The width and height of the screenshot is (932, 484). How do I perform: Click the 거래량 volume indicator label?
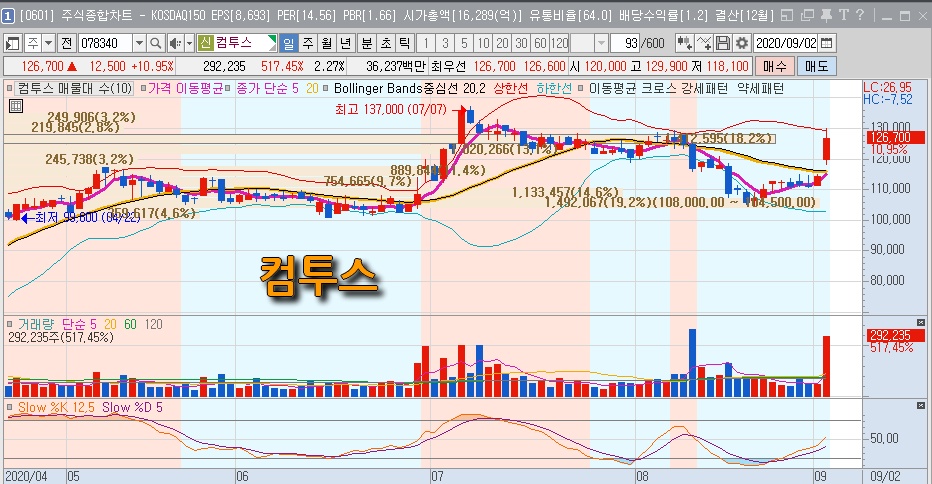coord(36,324)
